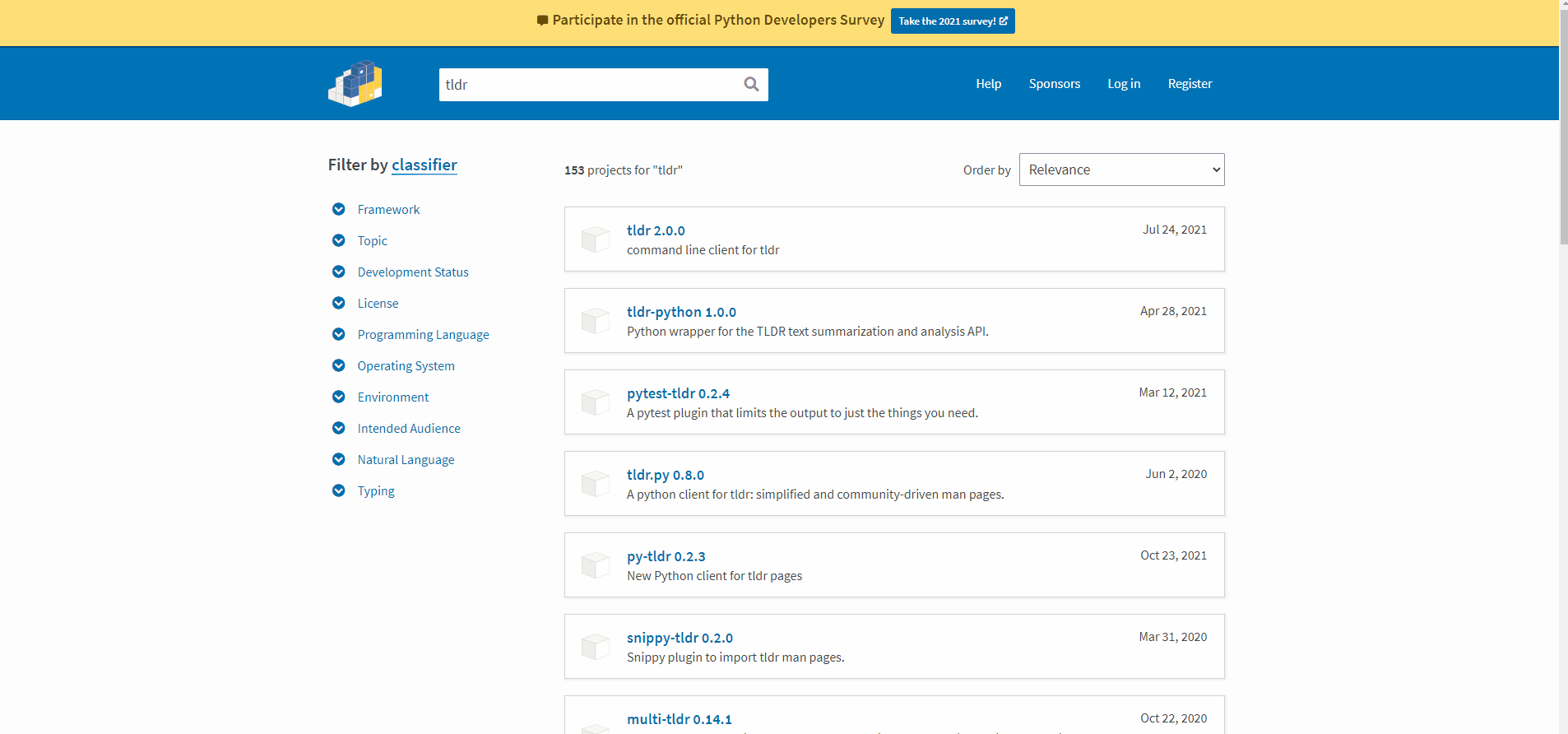
Task: Click the tldr 2.0.0 package cube icon
Action: pos(595,239)
